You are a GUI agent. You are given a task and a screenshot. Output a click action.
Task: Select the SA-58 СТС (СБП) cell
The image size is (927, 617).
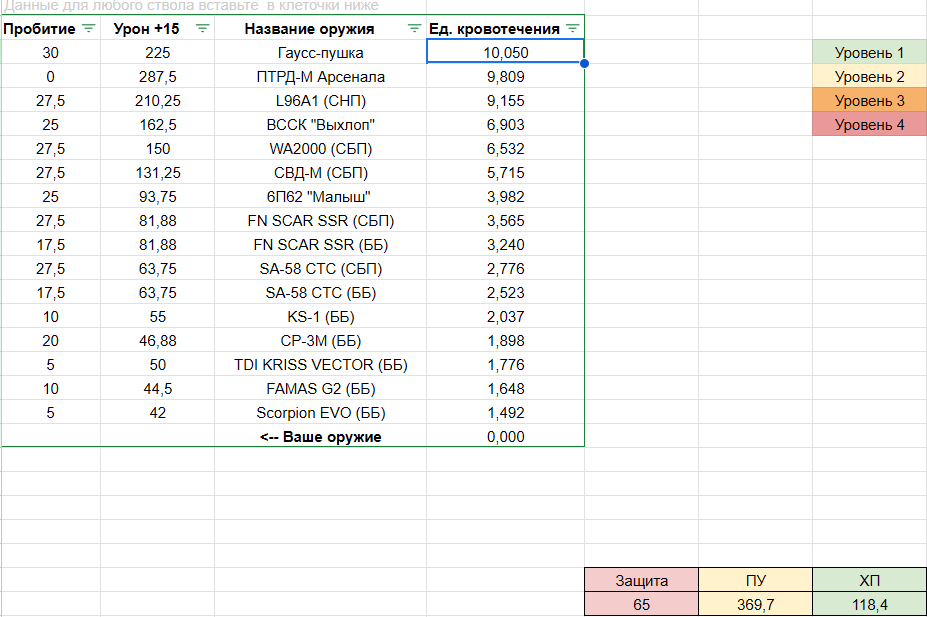(320, 268)
